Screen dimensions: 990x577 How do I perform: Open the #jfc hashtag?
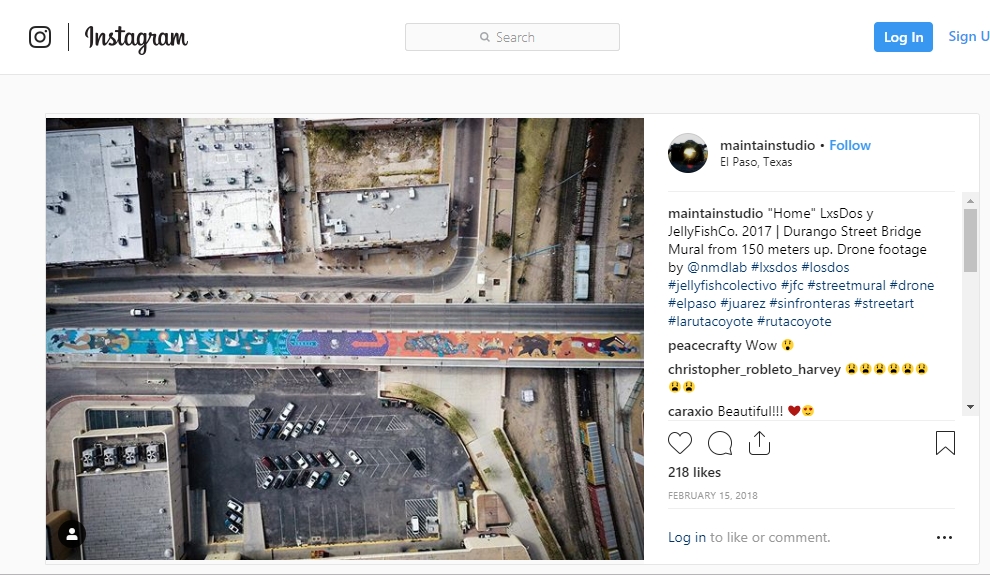792,285
